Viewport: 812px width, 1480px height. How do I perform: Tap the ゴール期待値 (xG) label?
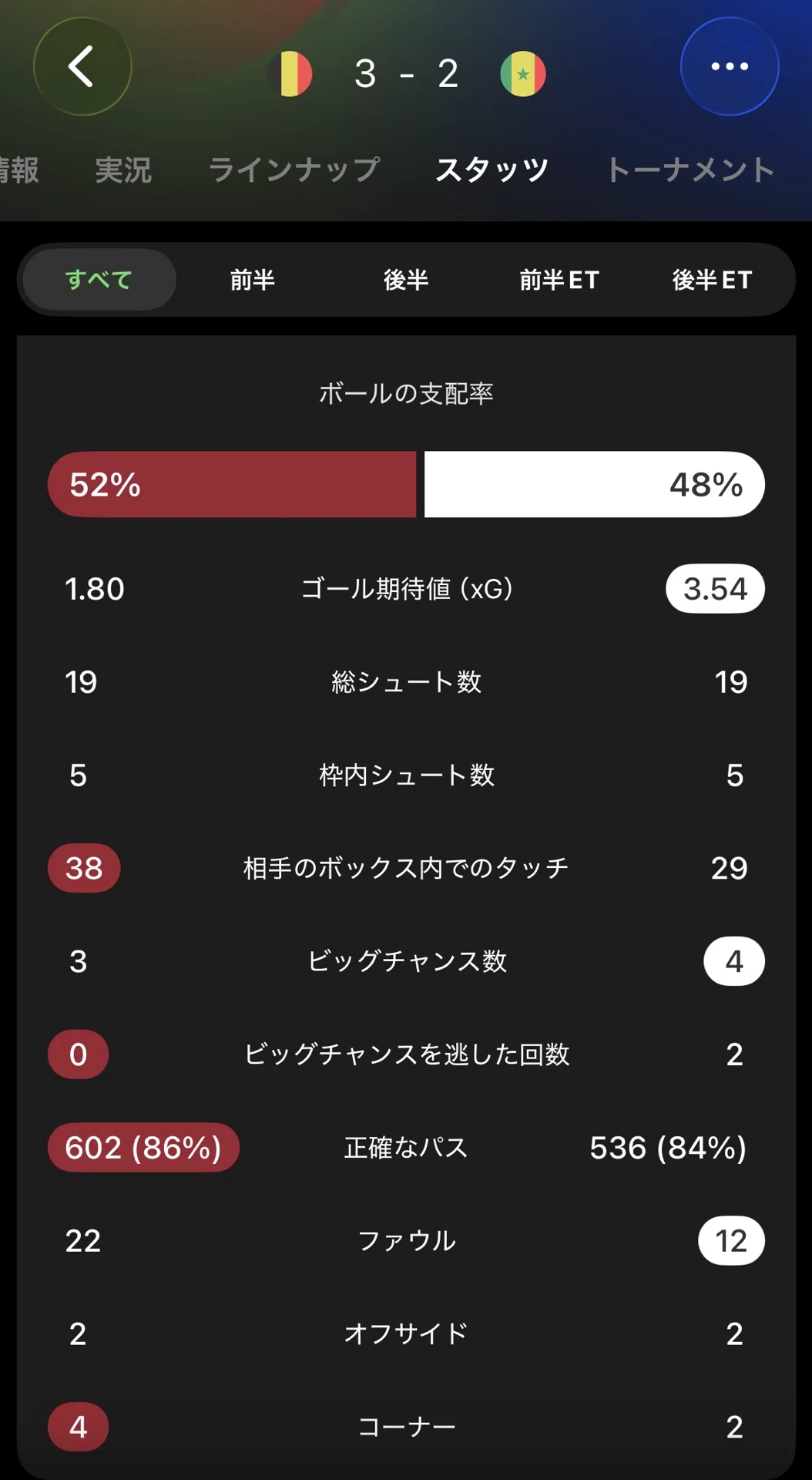[x=406, y=589]
